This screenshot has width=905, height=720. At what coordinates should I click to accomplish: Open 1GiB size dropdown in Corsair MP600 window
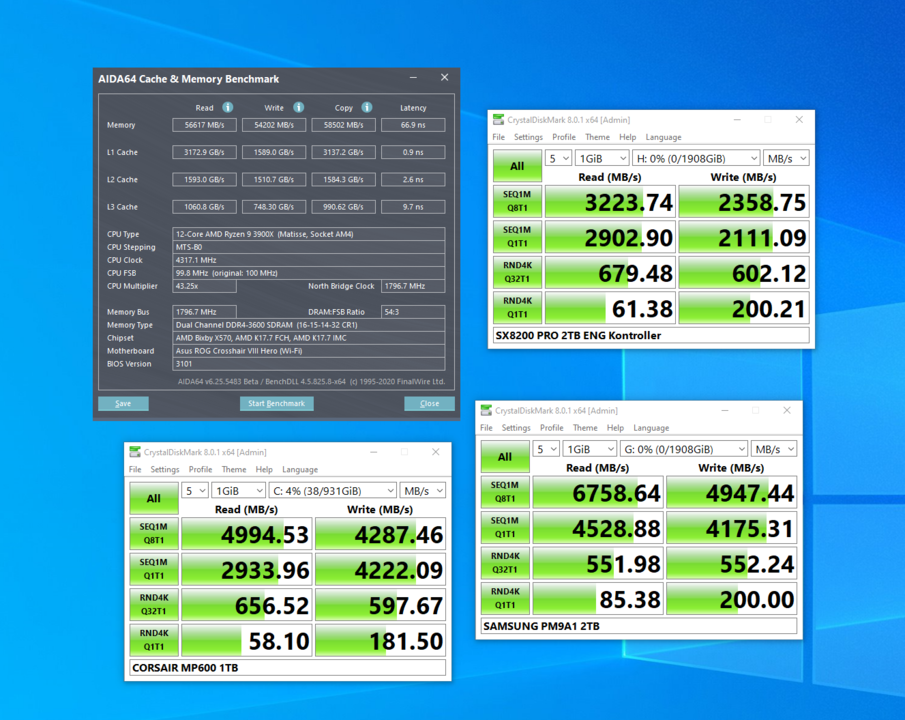click(x=238, y=490)
